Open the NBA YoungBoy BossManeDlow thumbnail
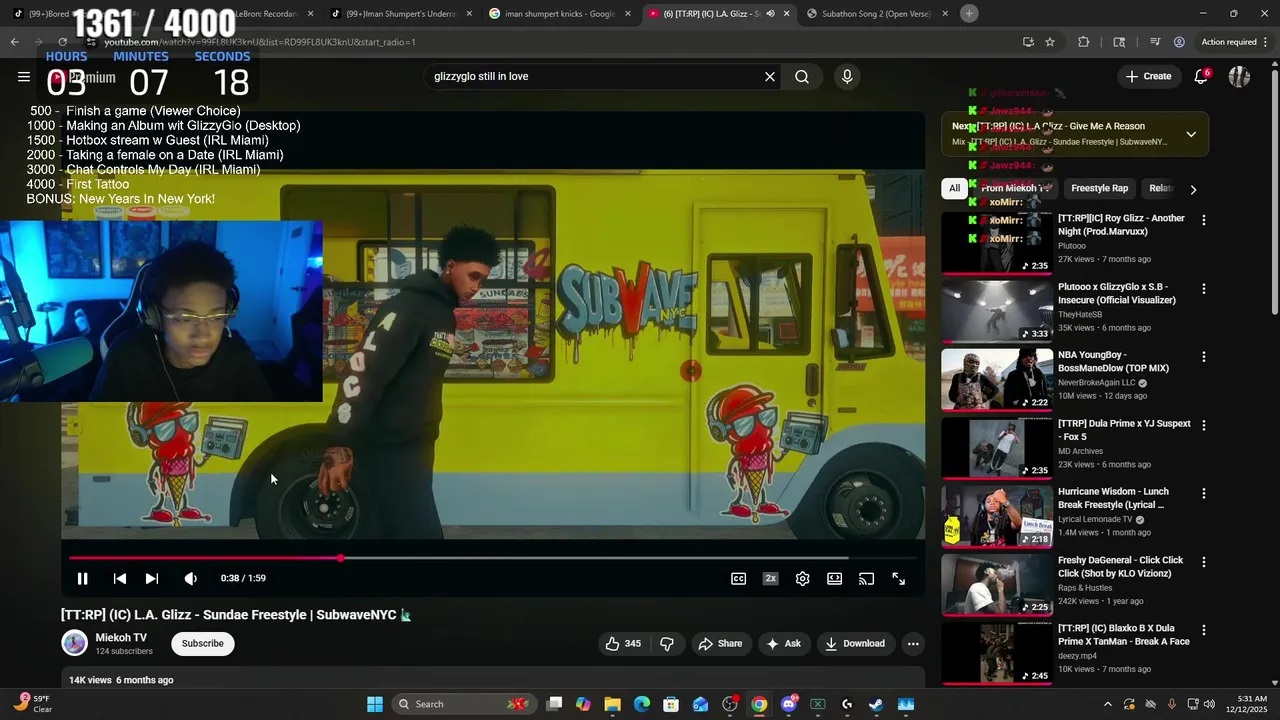 pyautogui.click(x=997, y=379)
